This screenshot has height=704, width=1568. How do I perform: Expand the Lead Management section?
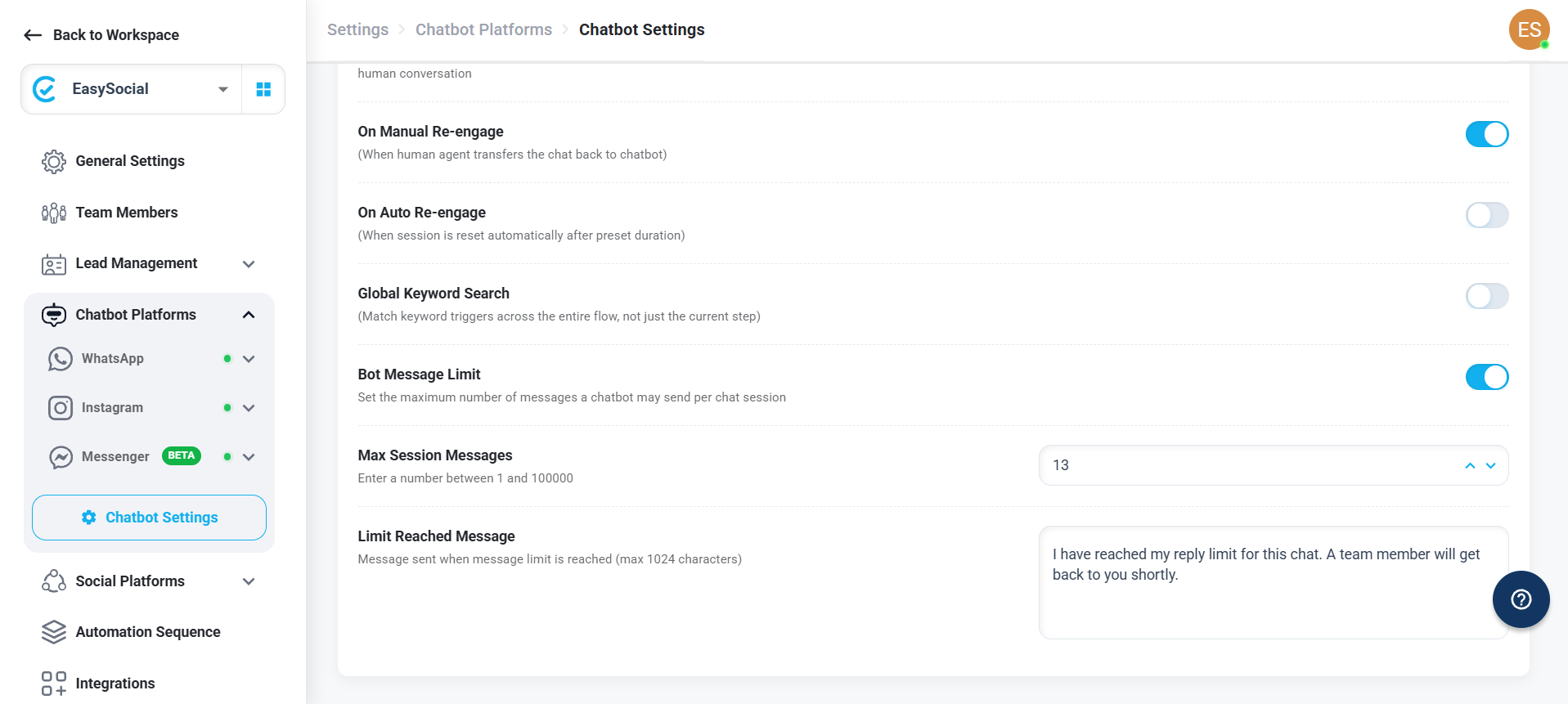tap(249, 264)
